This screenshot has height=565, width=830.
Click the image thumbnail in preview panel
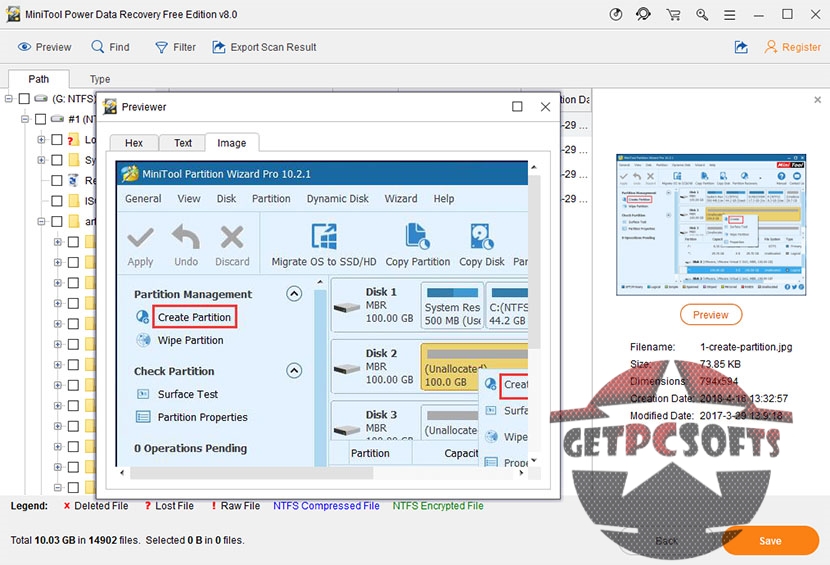(711, 225)
